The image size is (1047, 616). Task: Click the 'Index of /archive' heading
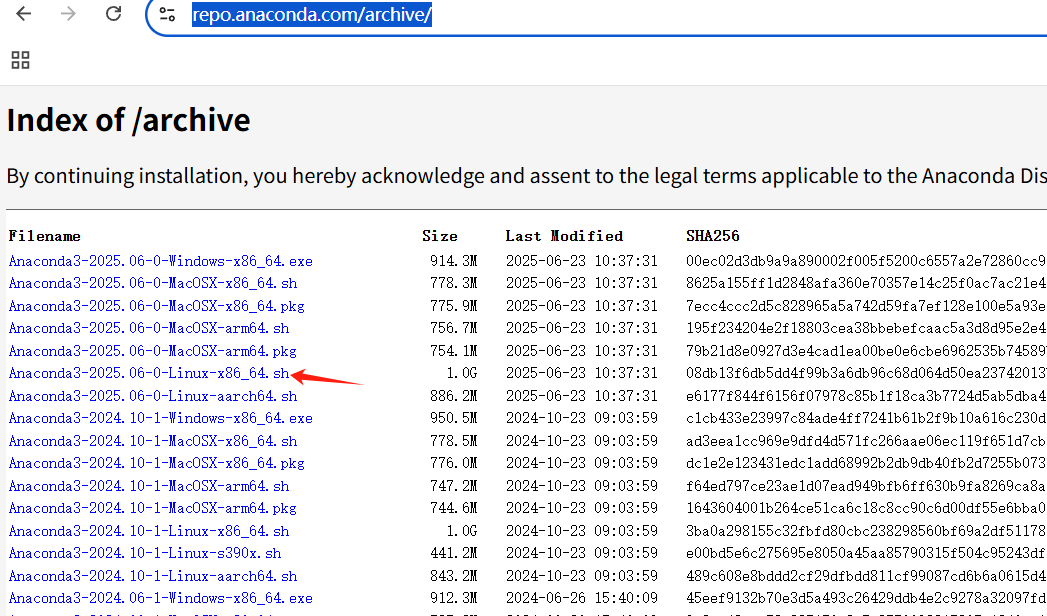point(128,120)
